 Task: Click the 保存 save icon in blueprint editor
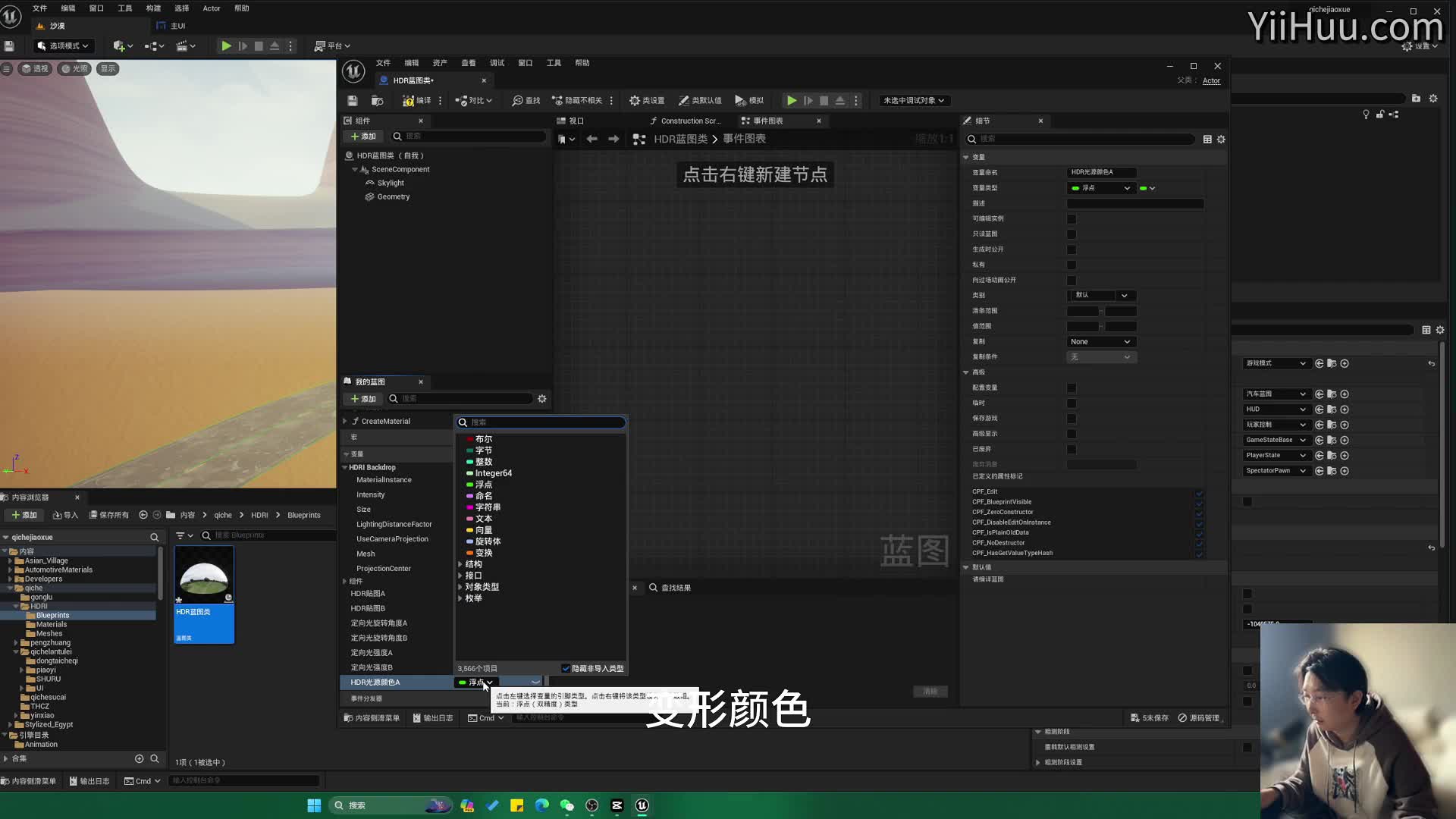coord(352,100)
